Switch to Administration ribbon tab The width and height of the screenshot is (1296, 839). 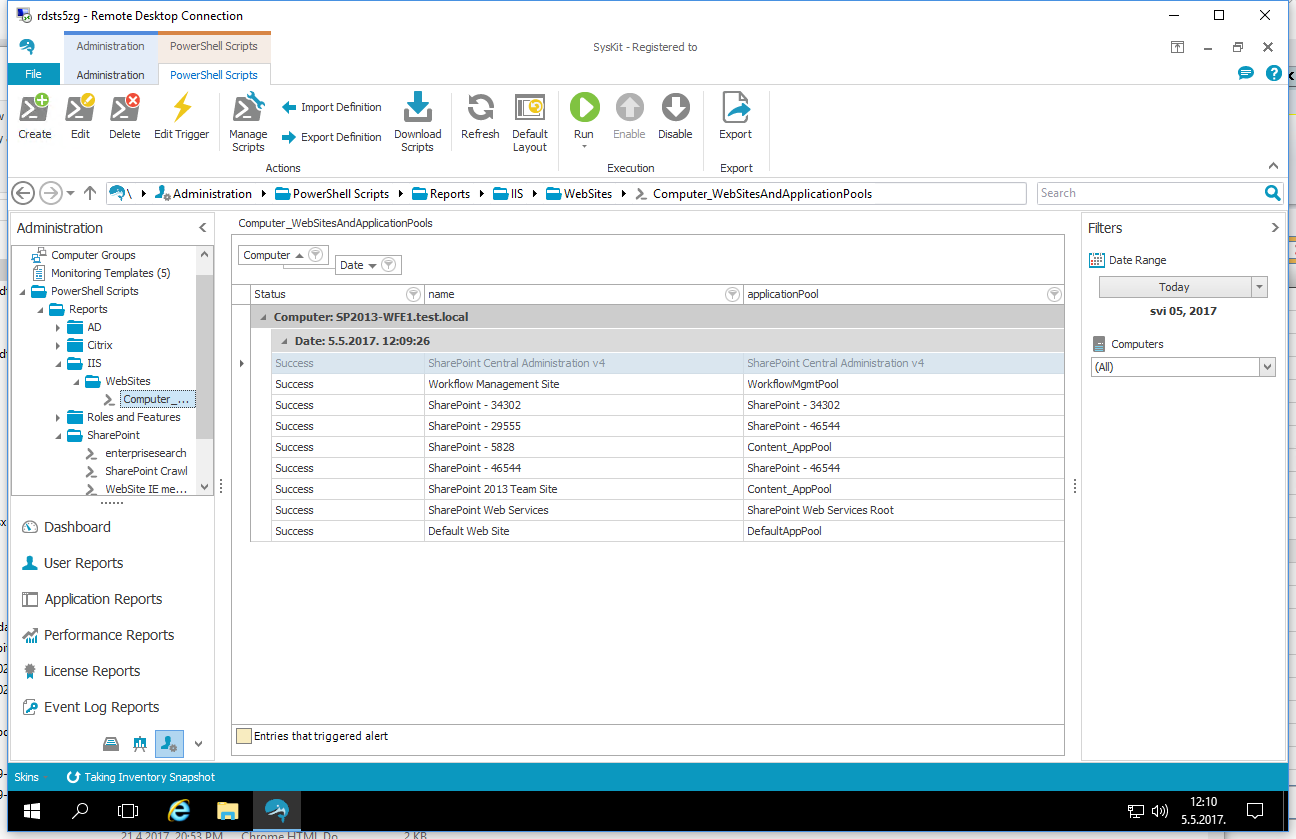coord(110,75)
